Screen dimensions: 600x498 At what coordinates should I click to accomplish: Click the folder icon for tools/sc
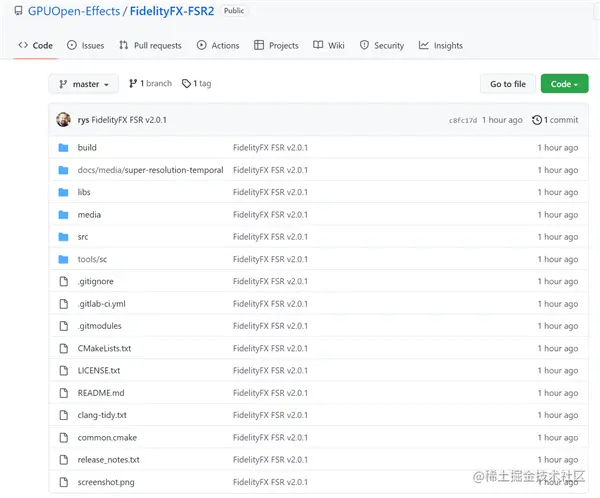point(64,259)
